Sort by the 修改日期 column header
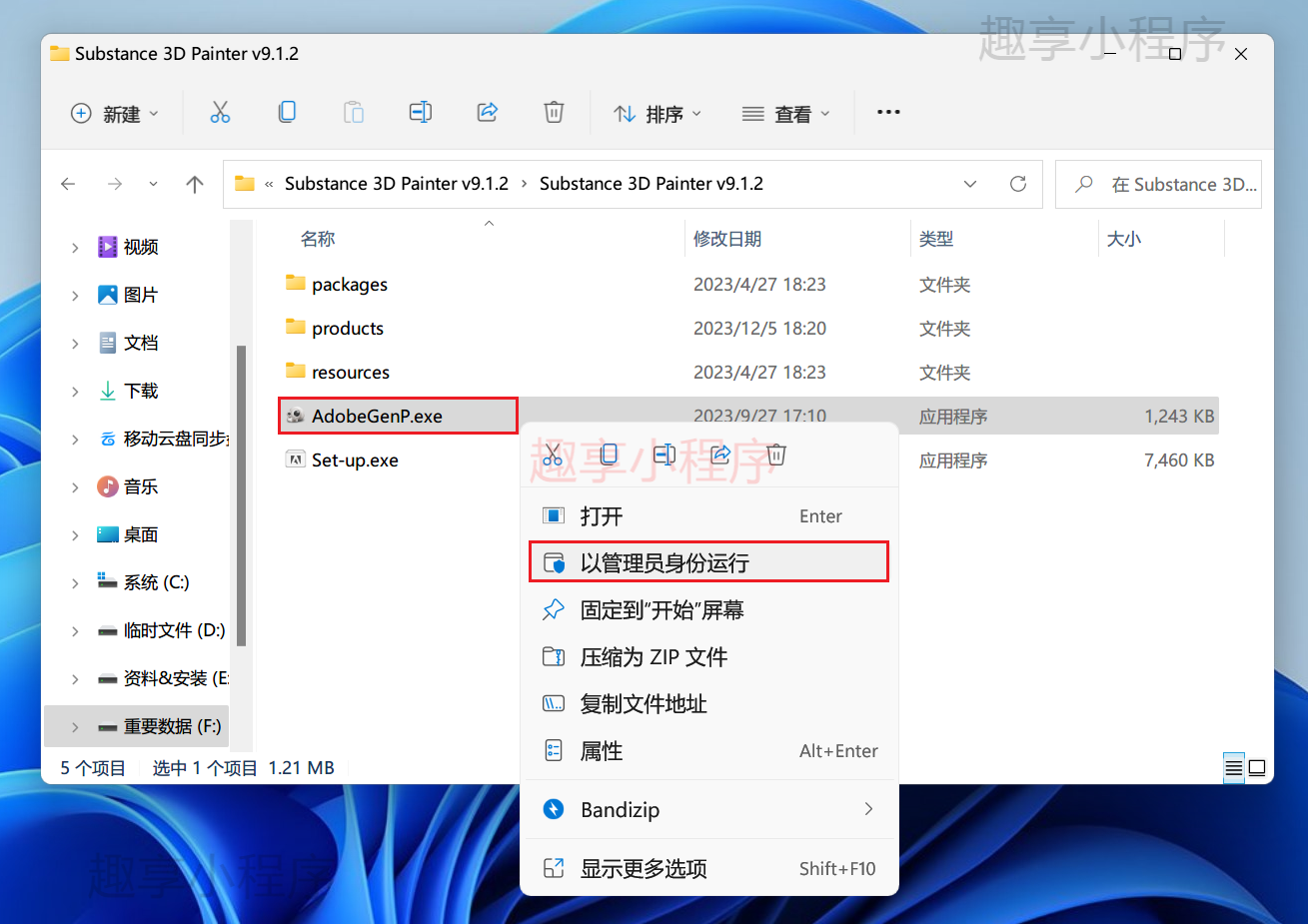Viewport: 1308px width, 924px height. coord(727,239)
